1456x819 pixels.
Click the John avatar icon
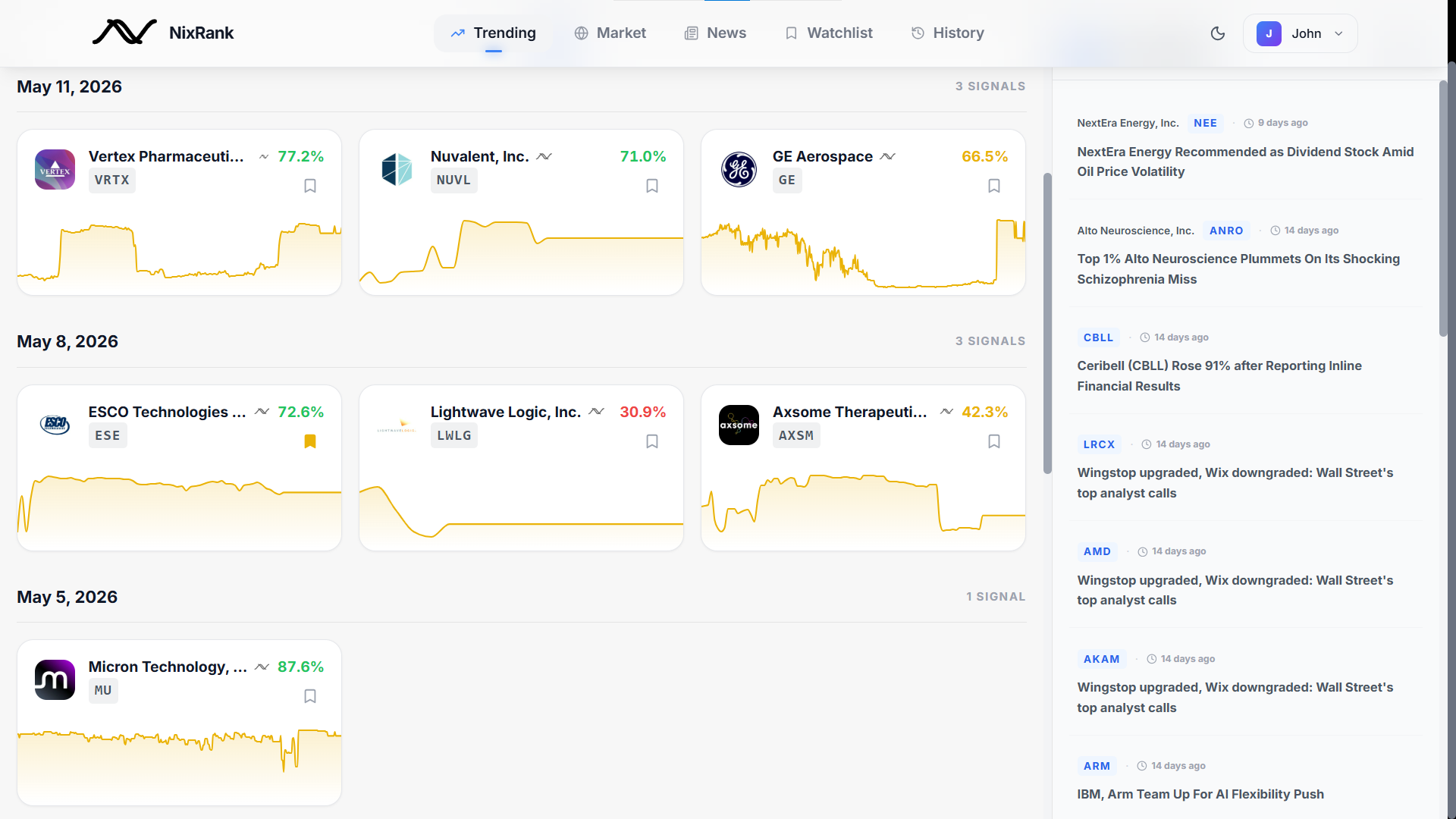point(1269,33)
